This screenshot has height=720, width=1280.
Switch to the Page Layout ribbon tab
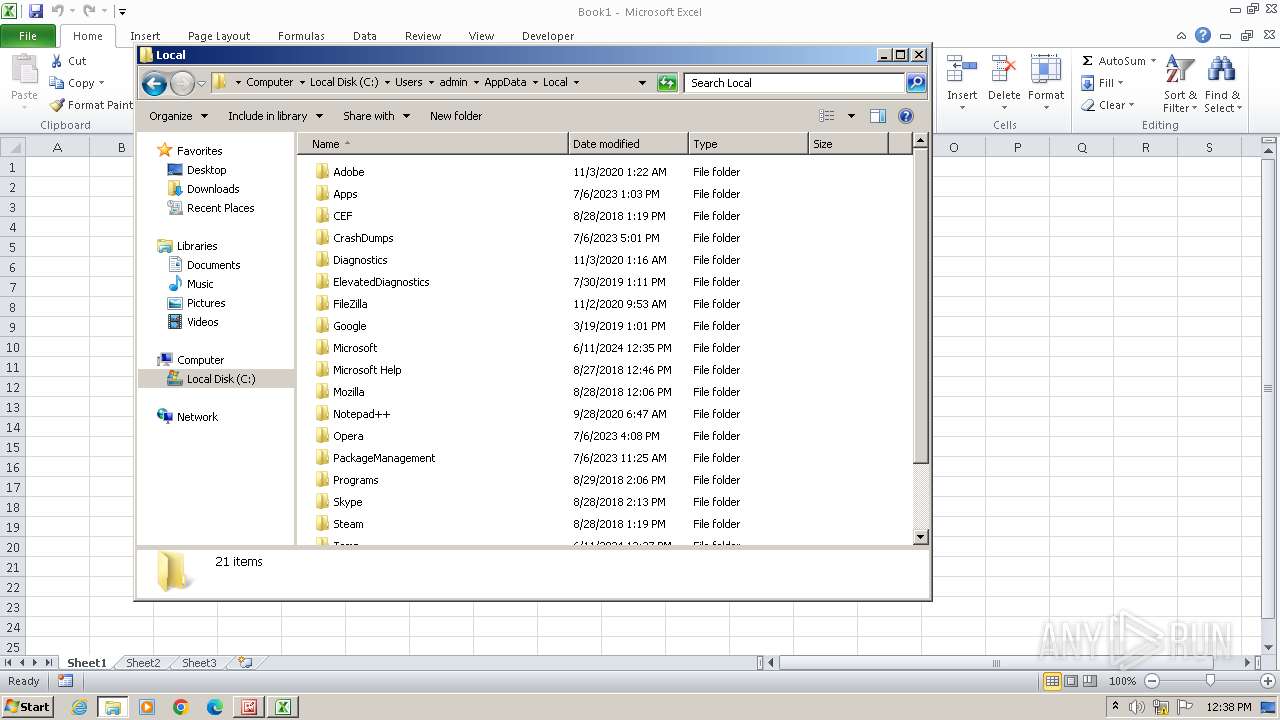click(219, 36)
